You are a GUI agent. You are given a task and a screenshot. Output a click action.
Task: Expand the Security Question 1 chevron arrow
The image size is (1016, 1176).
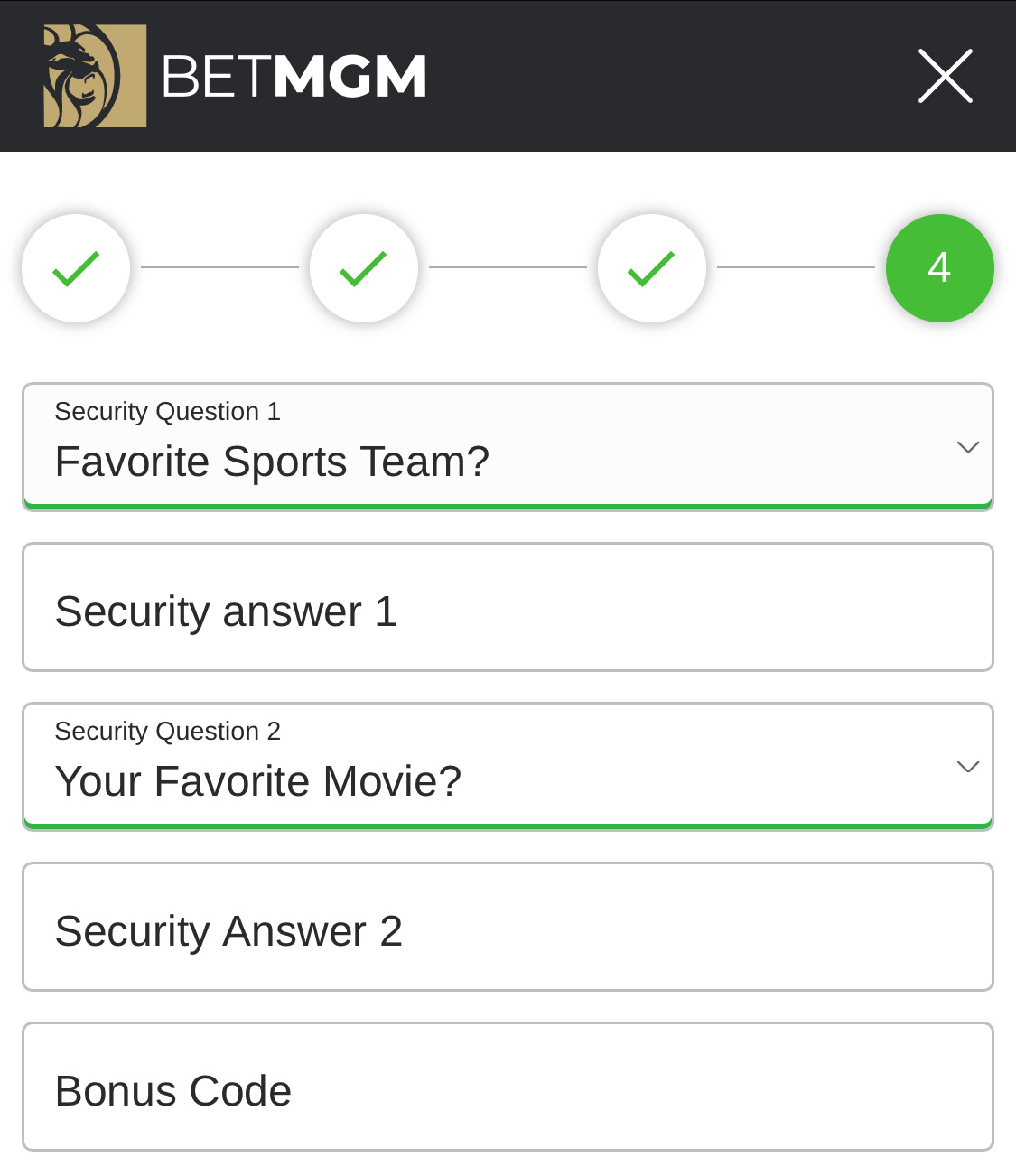968,447
